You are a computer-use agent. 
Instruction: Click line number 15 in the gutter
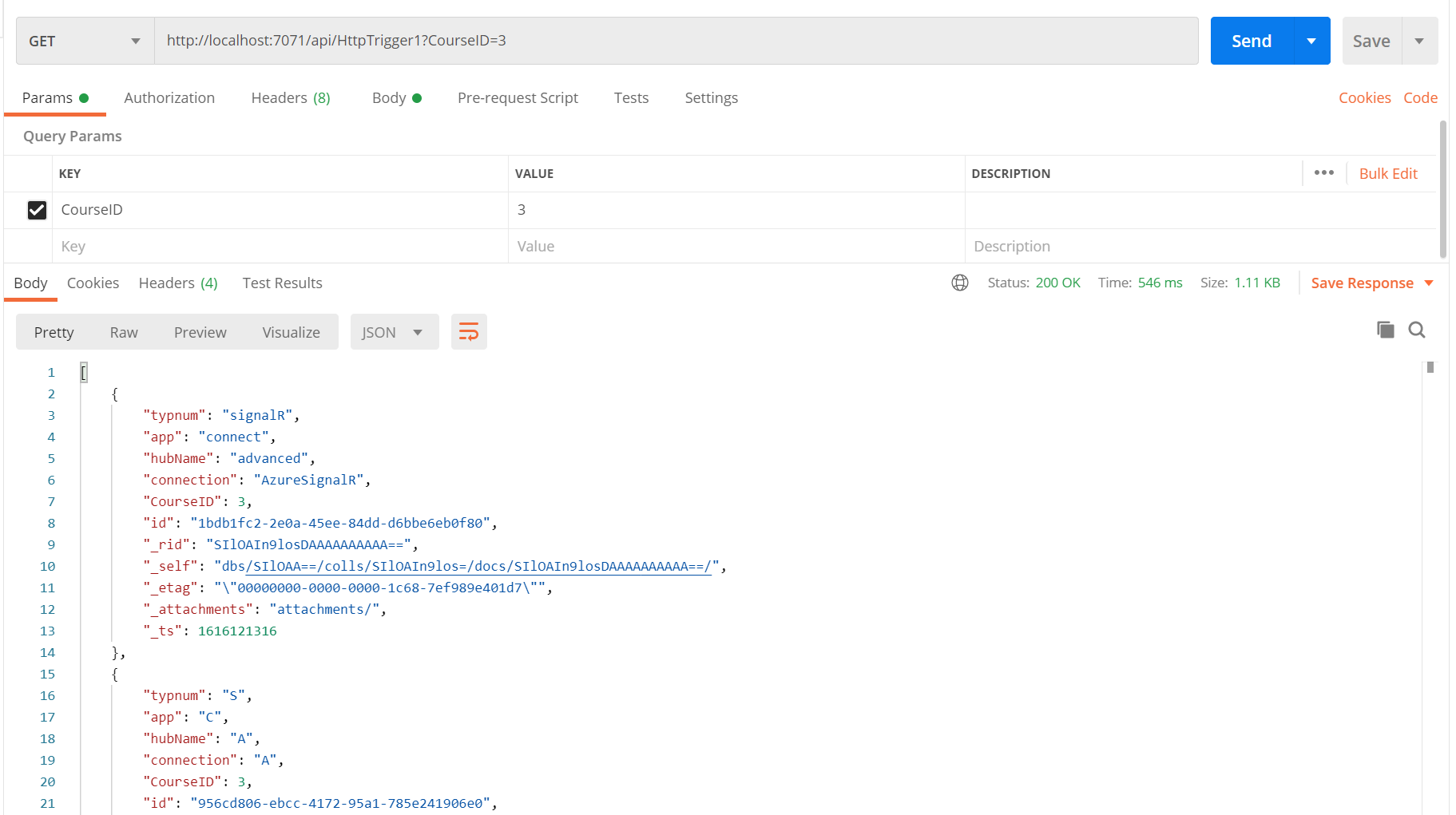47,674
